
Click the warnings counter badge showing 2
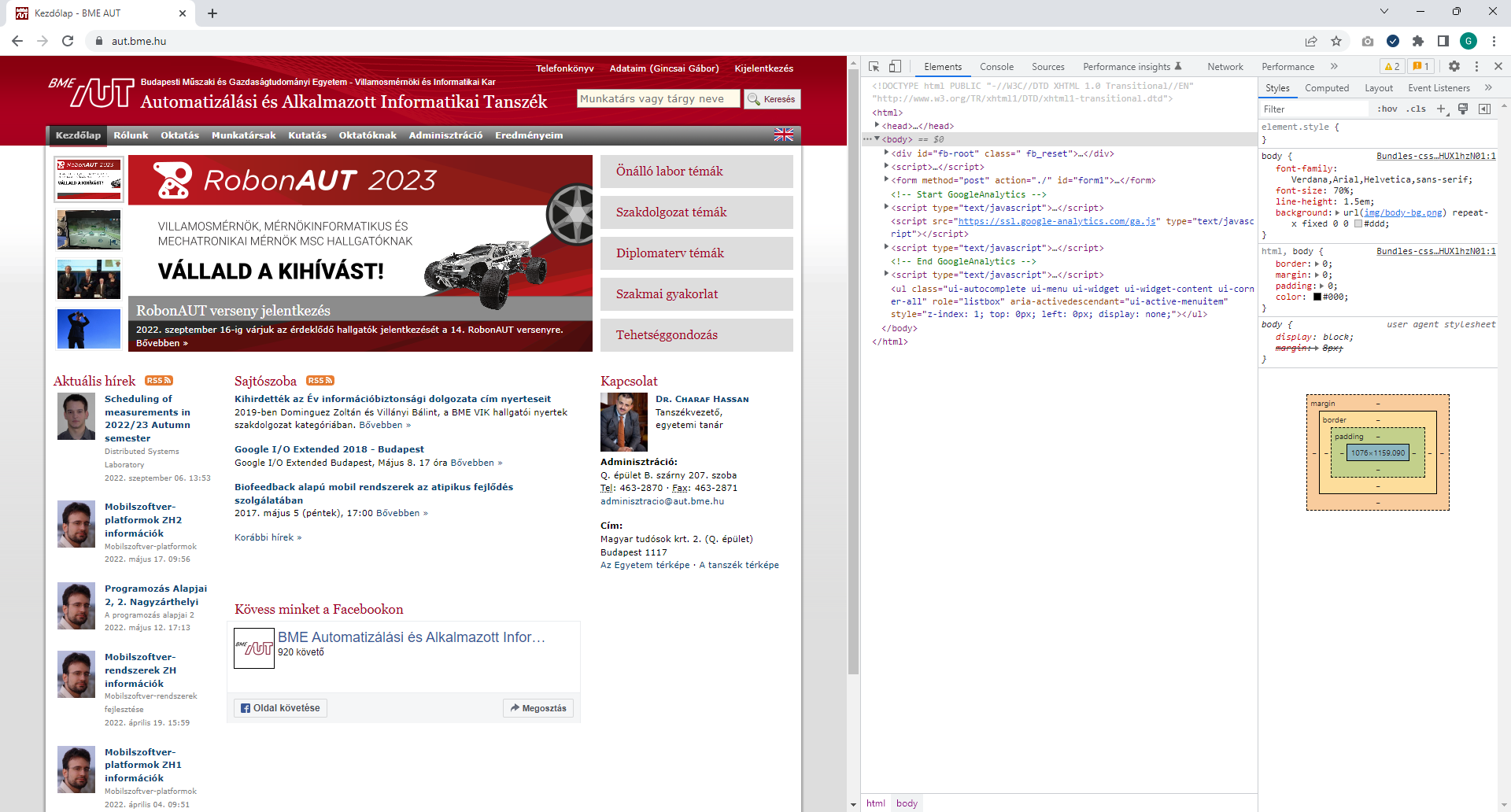pyautogui.click(x=1392, y=67)
